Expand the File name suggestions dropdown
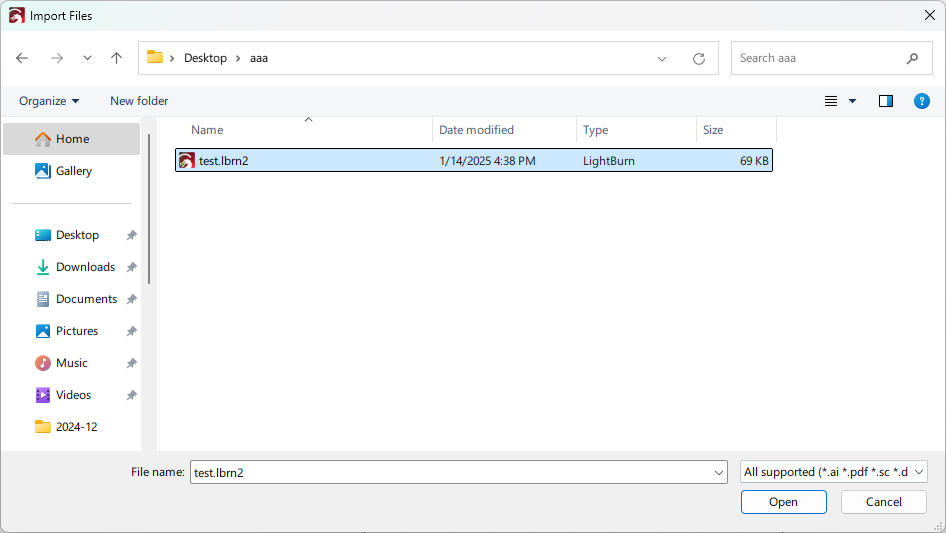Viewport: 946px width, 533px height. [x=719, y=472]
